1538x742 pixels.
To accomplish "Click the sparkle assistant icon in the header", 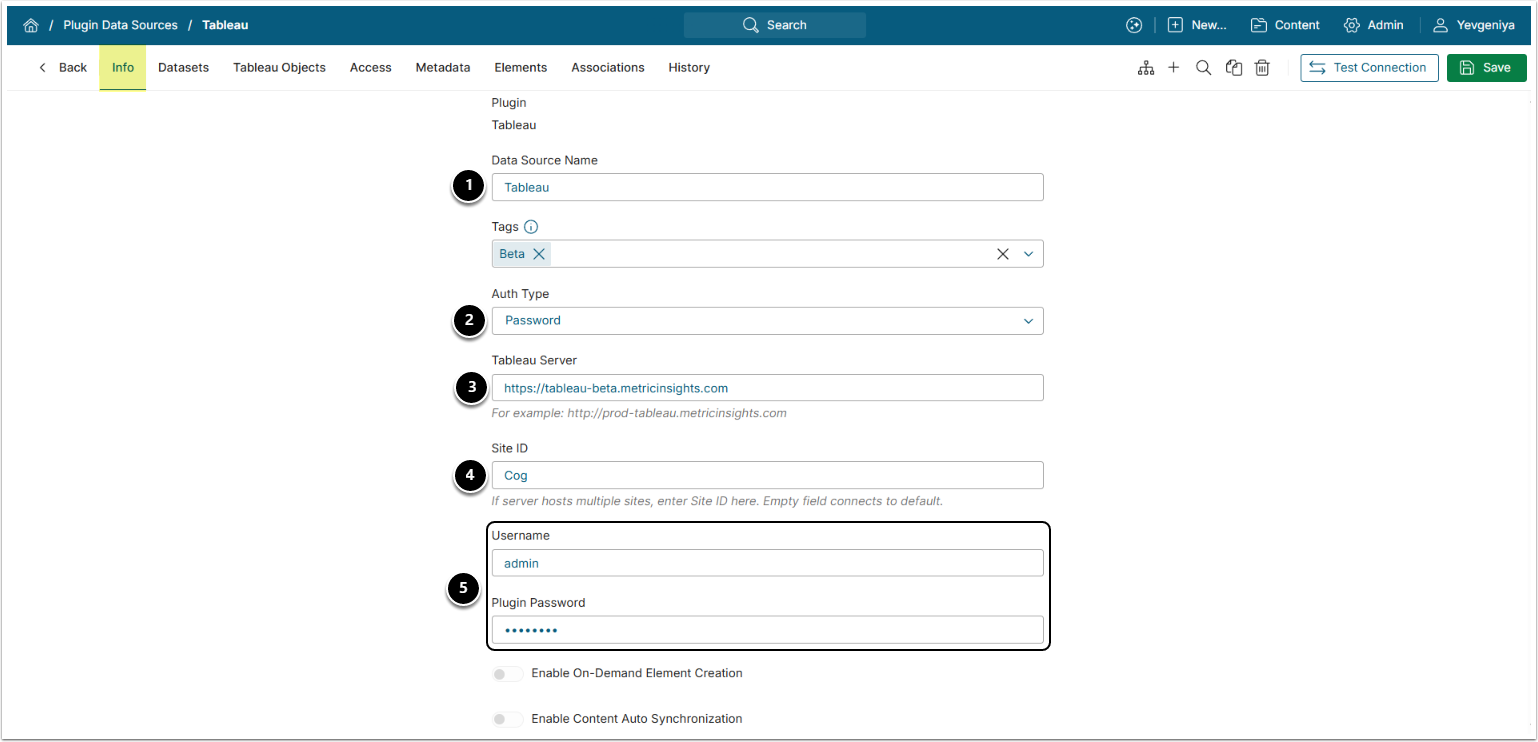I will (1133, 25).
